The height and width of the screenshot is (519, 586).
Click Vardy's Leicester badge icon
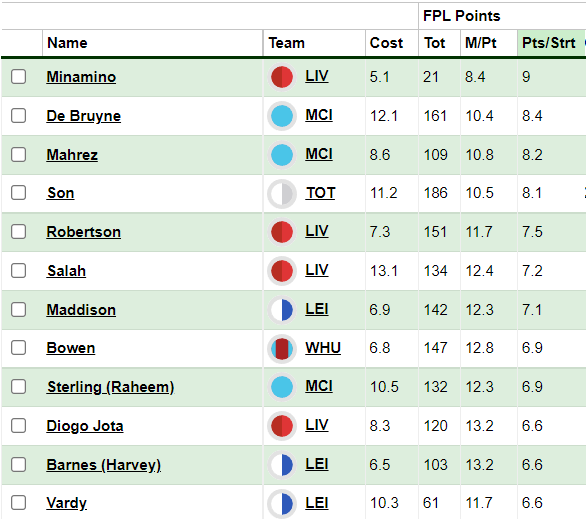click(282, 503)
